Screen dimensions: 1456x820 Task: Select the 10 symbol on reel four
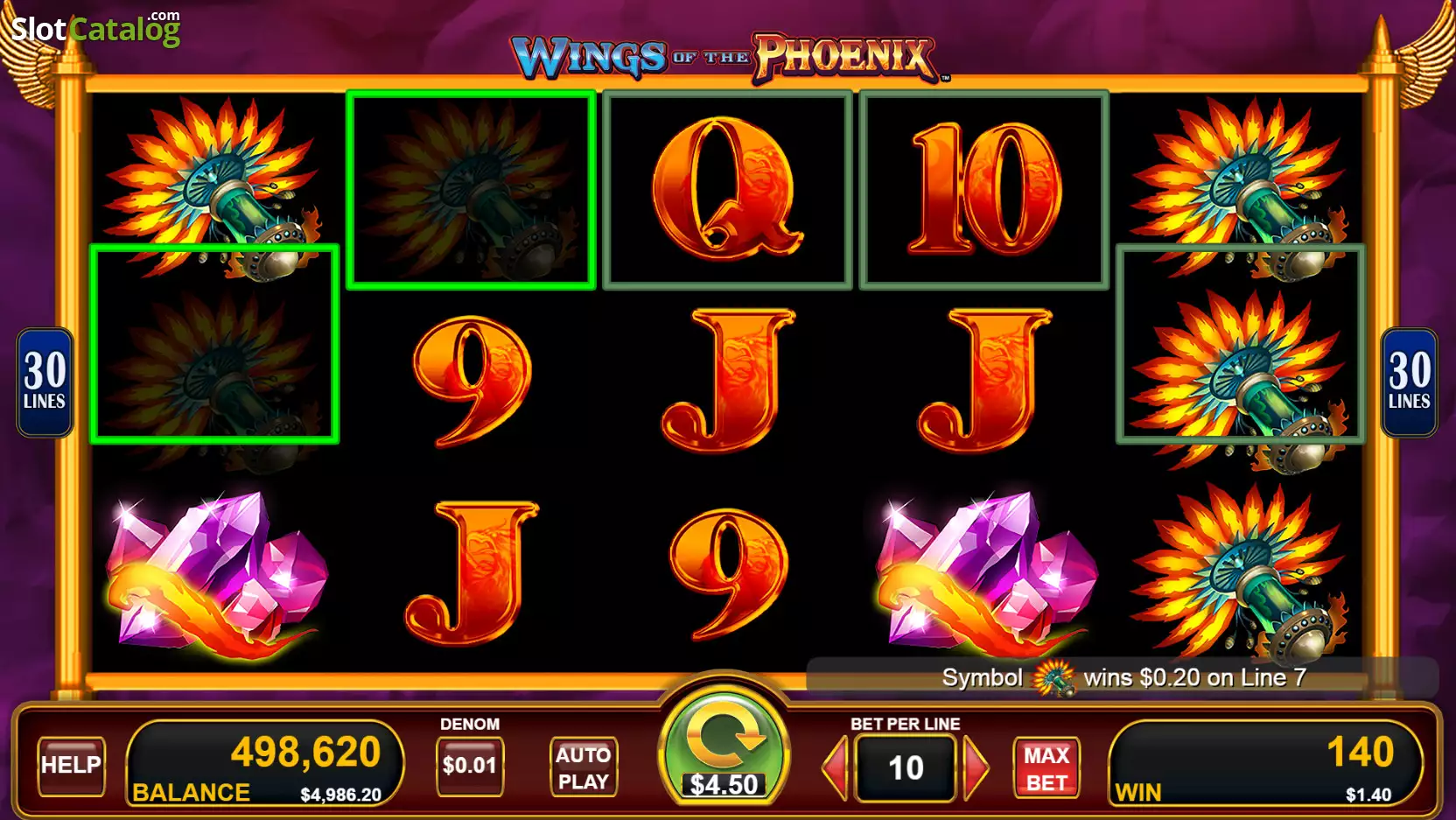(984, 189)
